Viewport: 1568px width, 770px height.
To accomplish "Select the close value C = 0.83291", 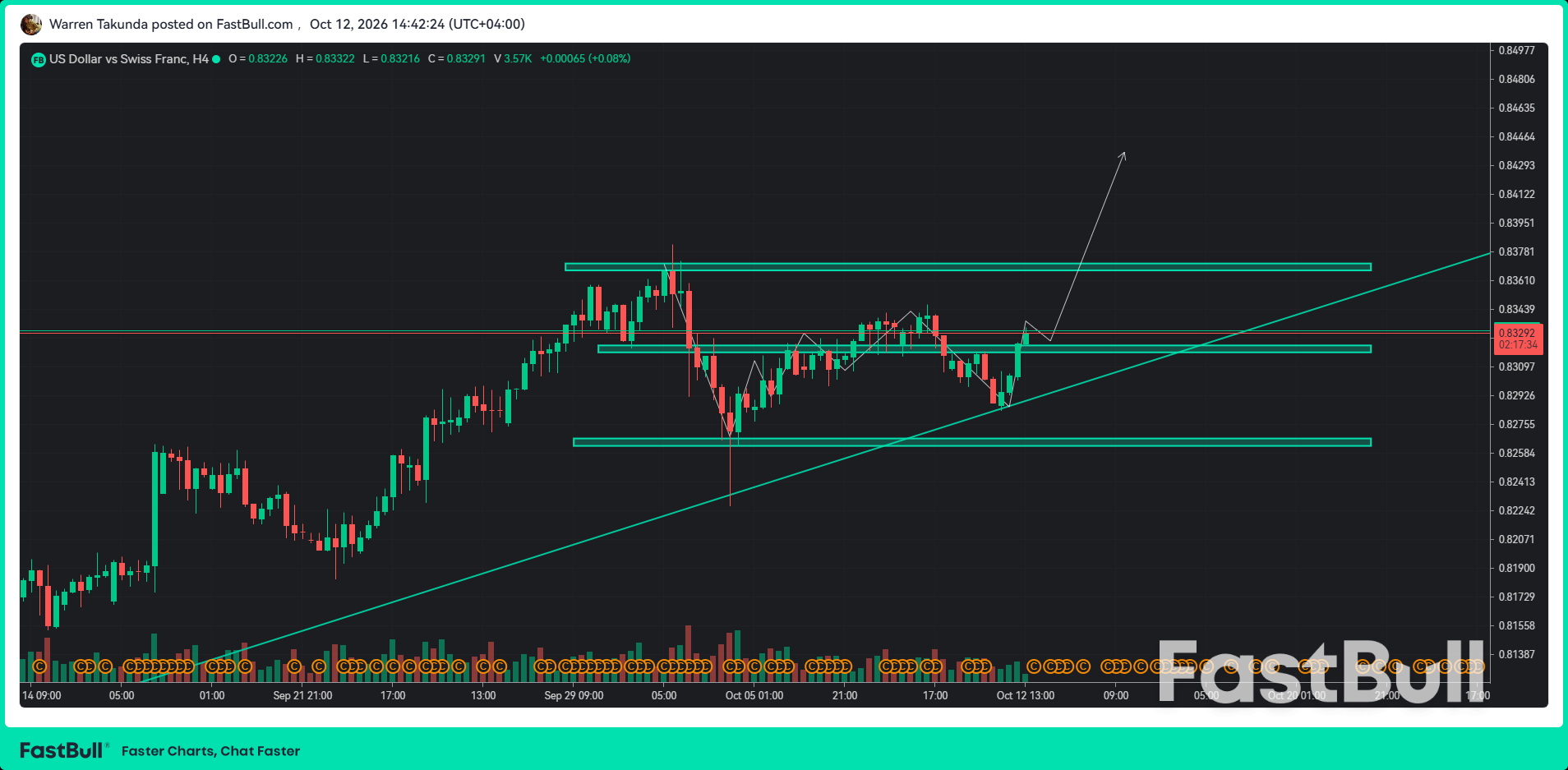I will [x=457, y=59].
